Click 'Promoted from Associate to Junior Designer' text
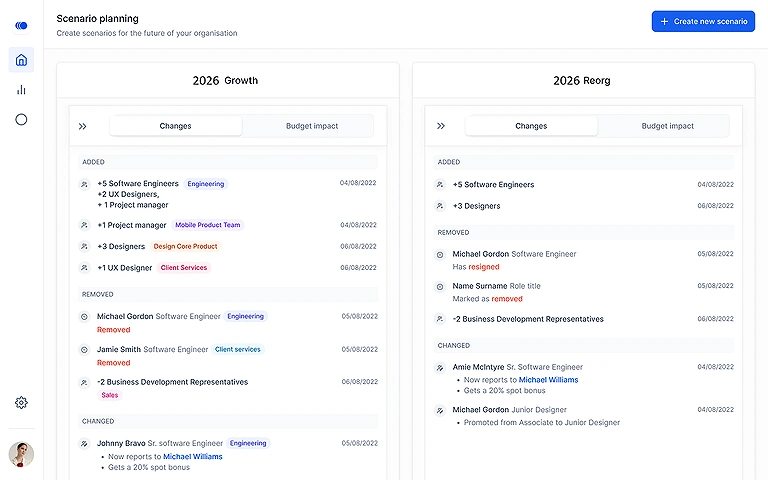Screen dimensions: 768x480 542,422
